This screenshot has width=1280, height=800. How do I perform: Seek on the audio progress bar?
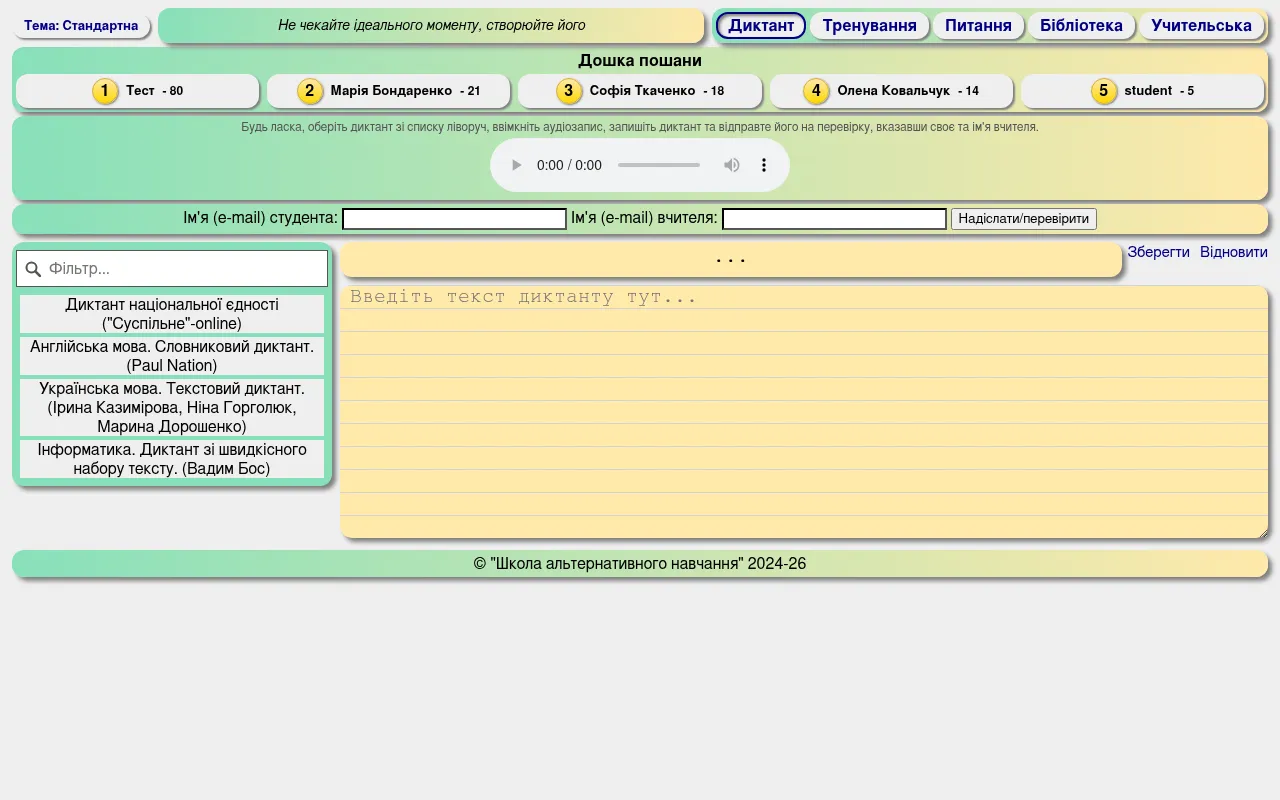(659, 165)
